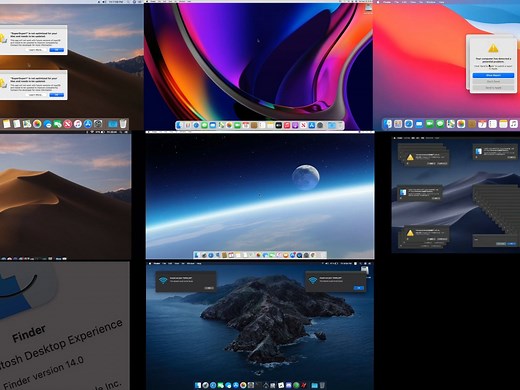The width and height of the screenshot is (520, 390).
Task: Click Learn More in the upper SuperDuper alert
Action: (x=35, y=50)
